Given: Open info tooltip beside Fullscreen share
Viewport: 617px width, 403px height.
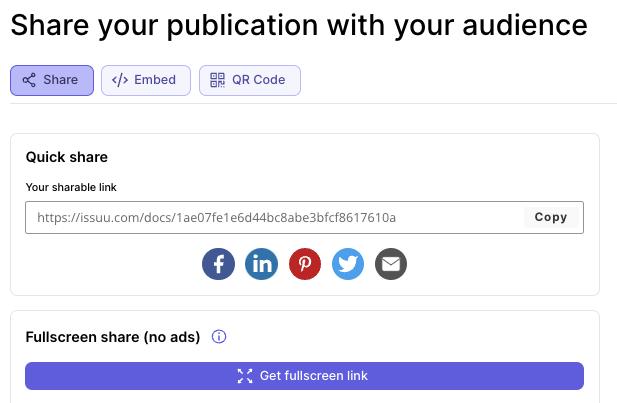Looking at the screenshot, I should click(x=219, y=336).
